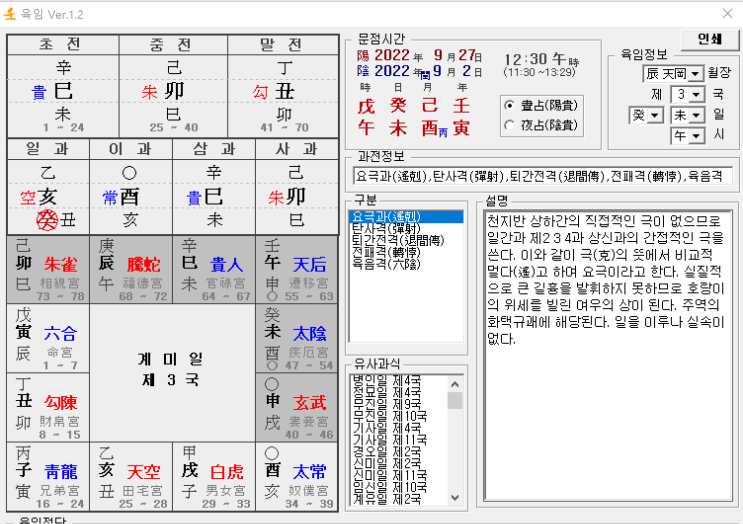The height and width of the screenshot is (524, 743).
Task: Click the 유사과식 scrollbar thumb
Action: coord(455,400)
